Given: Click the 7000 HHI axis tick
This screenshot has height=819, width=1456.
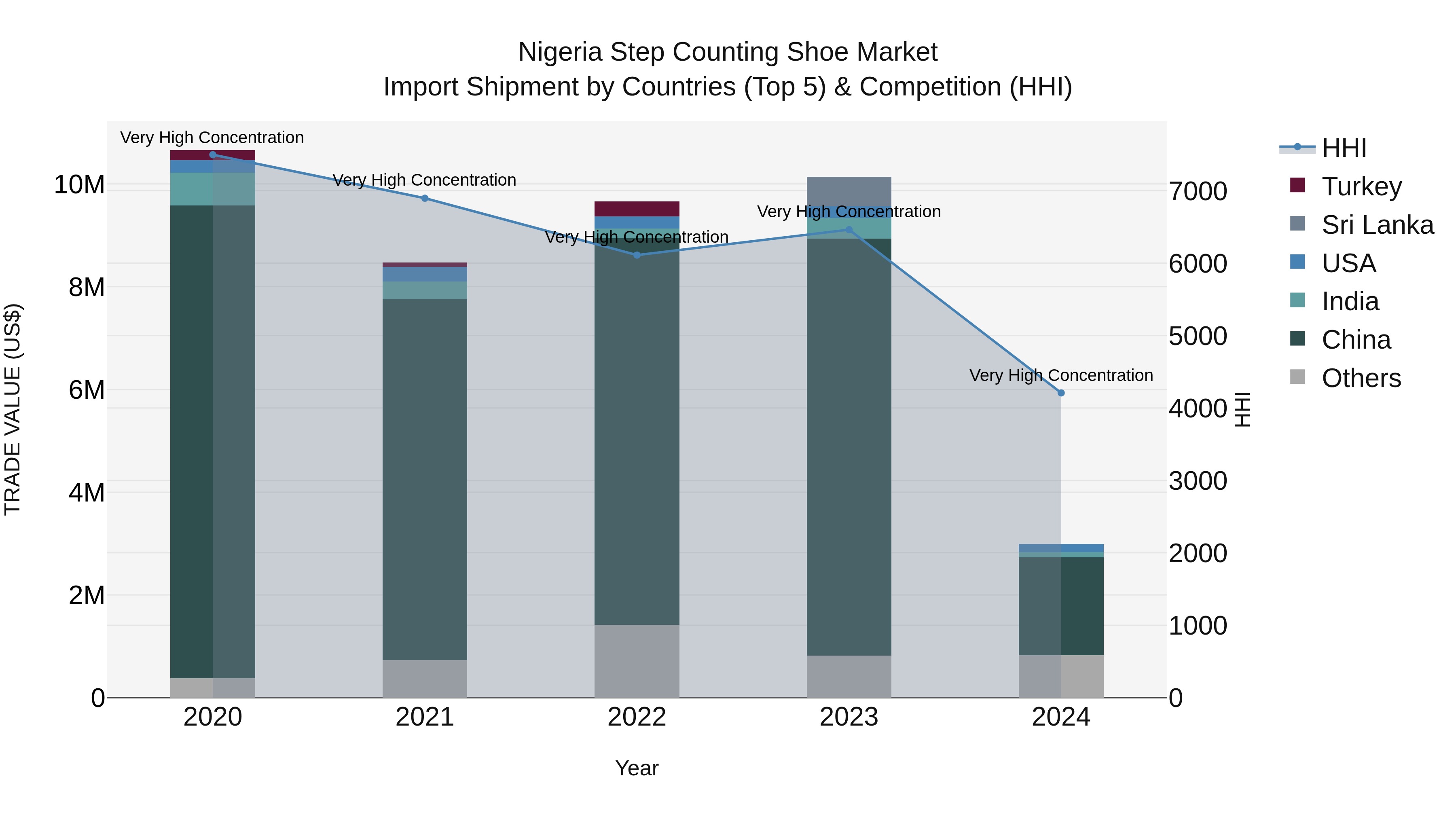Looking at the screenshot, I should click(x=1198, y=191).
